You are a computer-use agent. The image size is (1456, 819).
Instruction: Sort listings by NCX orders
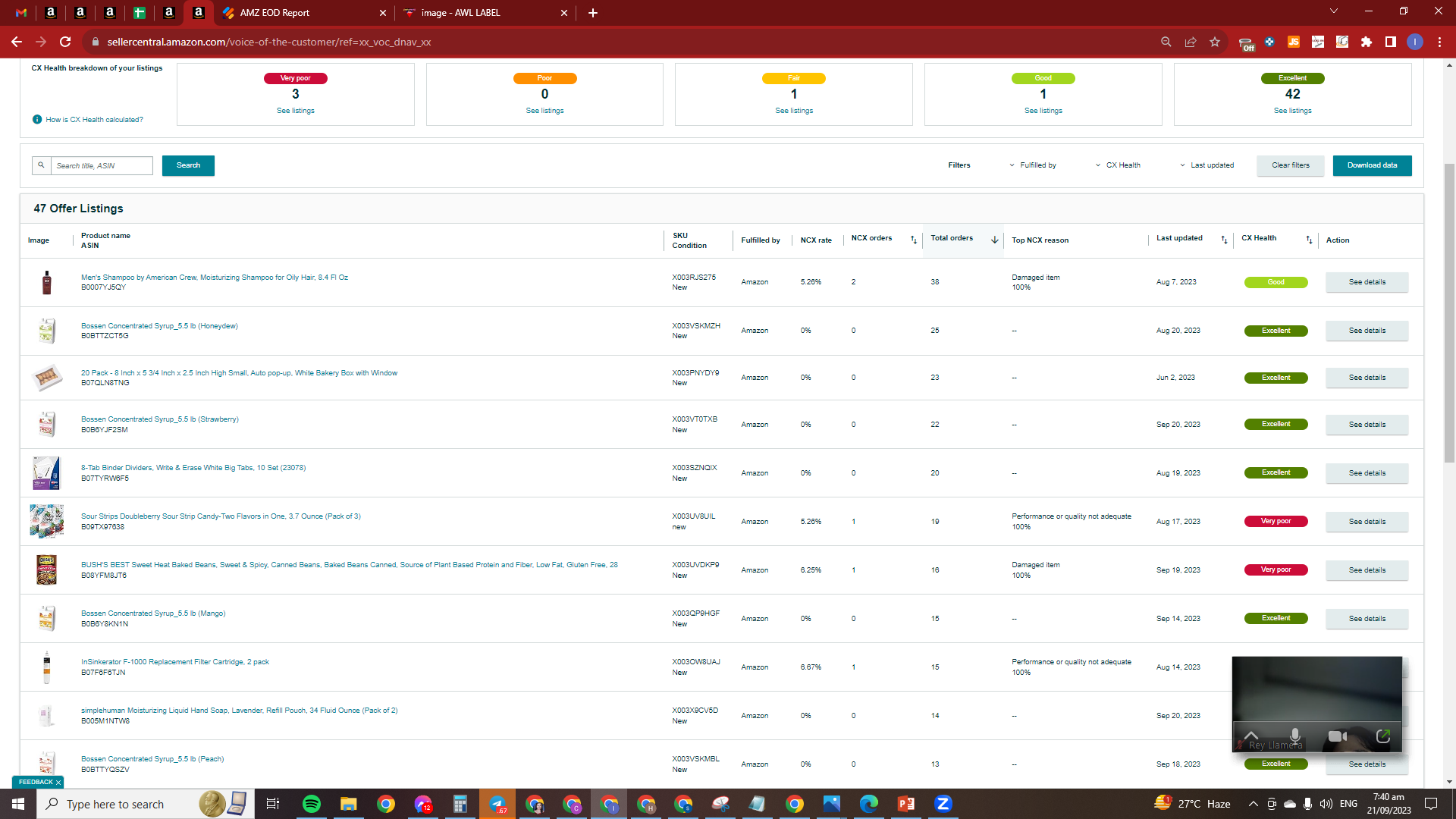click(914, 240)
